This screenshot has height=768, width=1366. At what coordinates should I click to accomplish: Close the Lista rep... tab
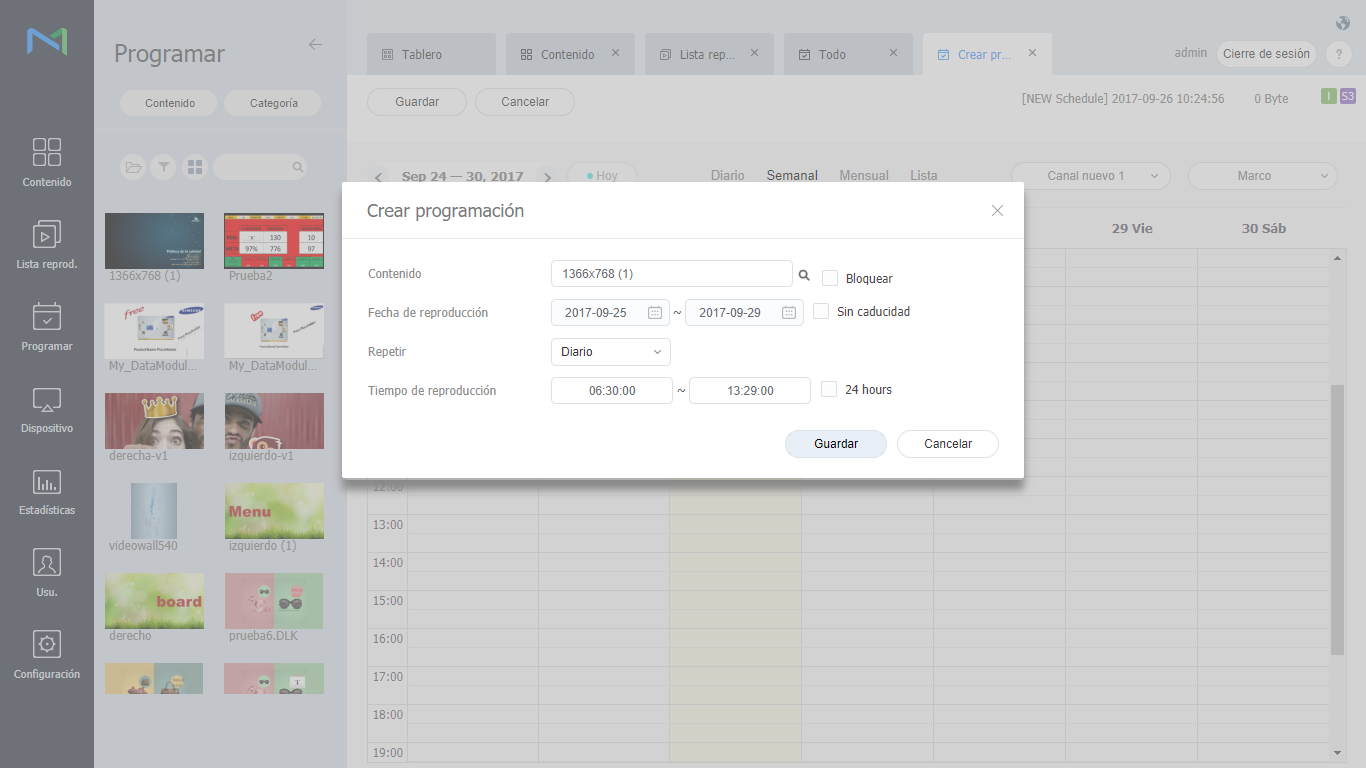[754, 53]
